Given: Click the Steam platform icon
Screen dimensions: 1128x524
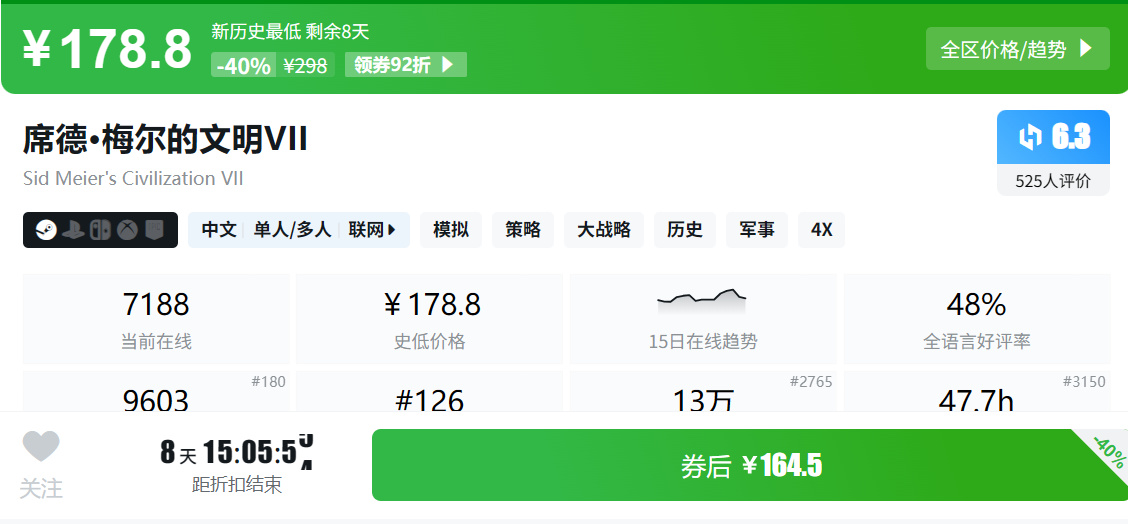Looking at the screenshot, I should pyautogui.click(x=46, y=230).
